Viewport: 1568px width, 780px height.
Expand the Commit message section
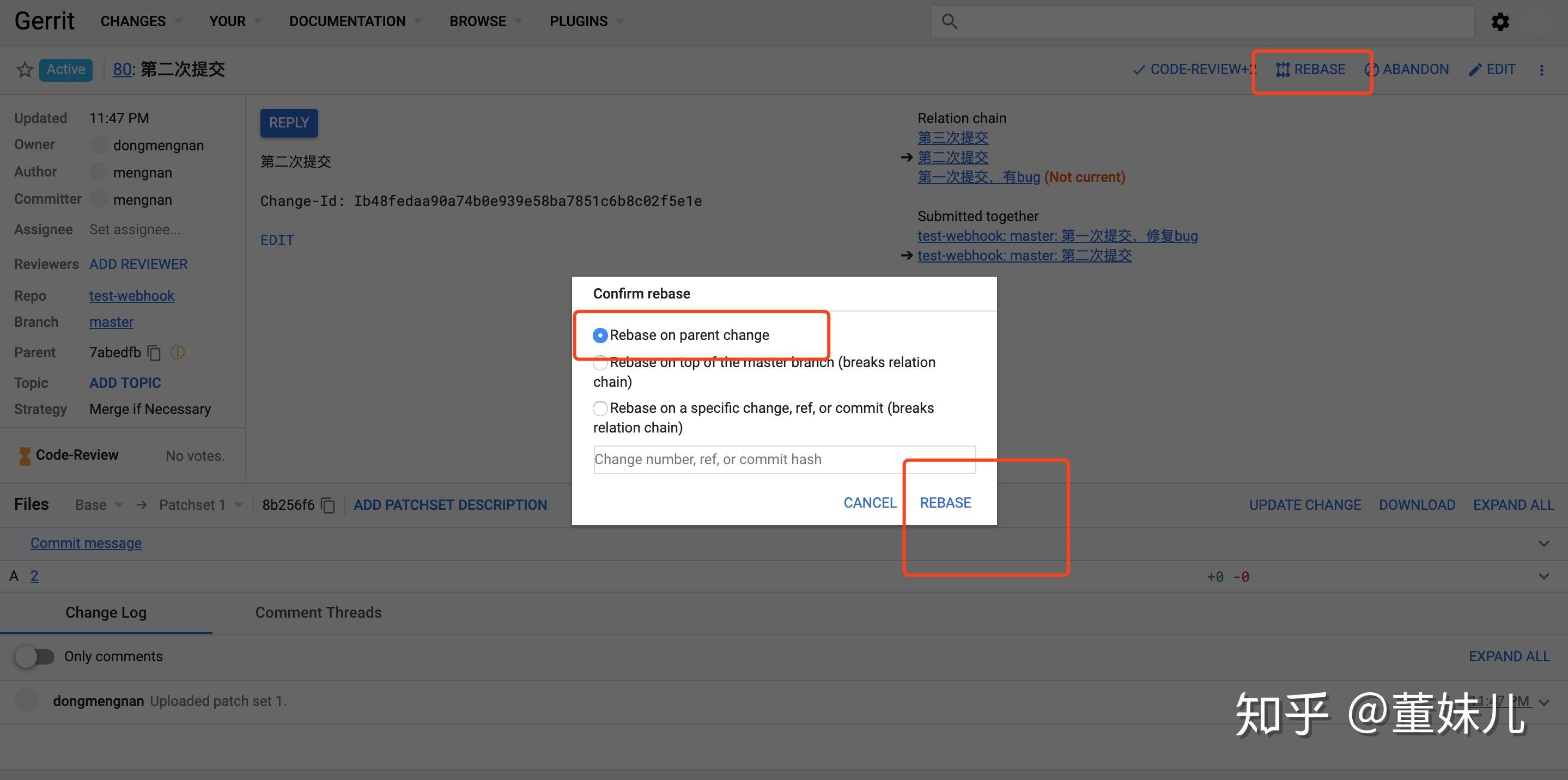[x=1544, y=543]
